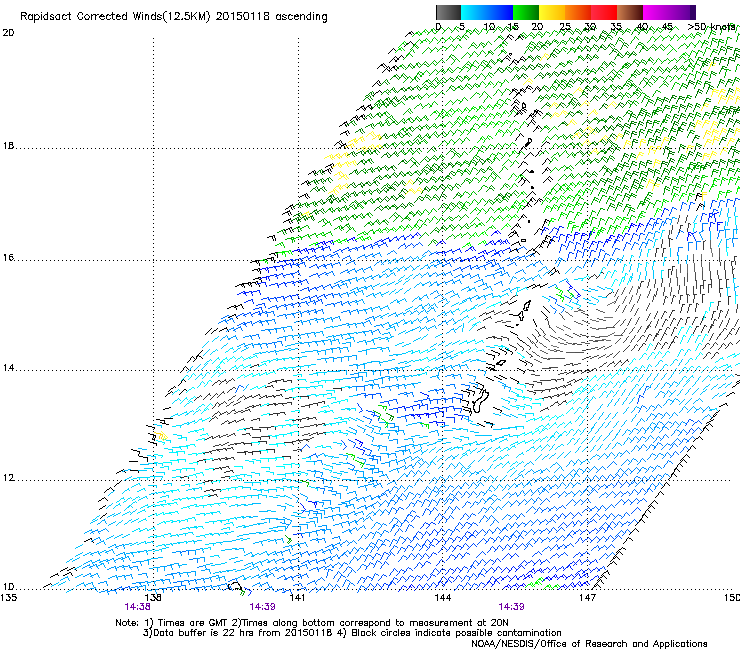Click the purple '14:38' time label
Image resolution: width=740 pixels, height=650 pixels.
point(137,607)
